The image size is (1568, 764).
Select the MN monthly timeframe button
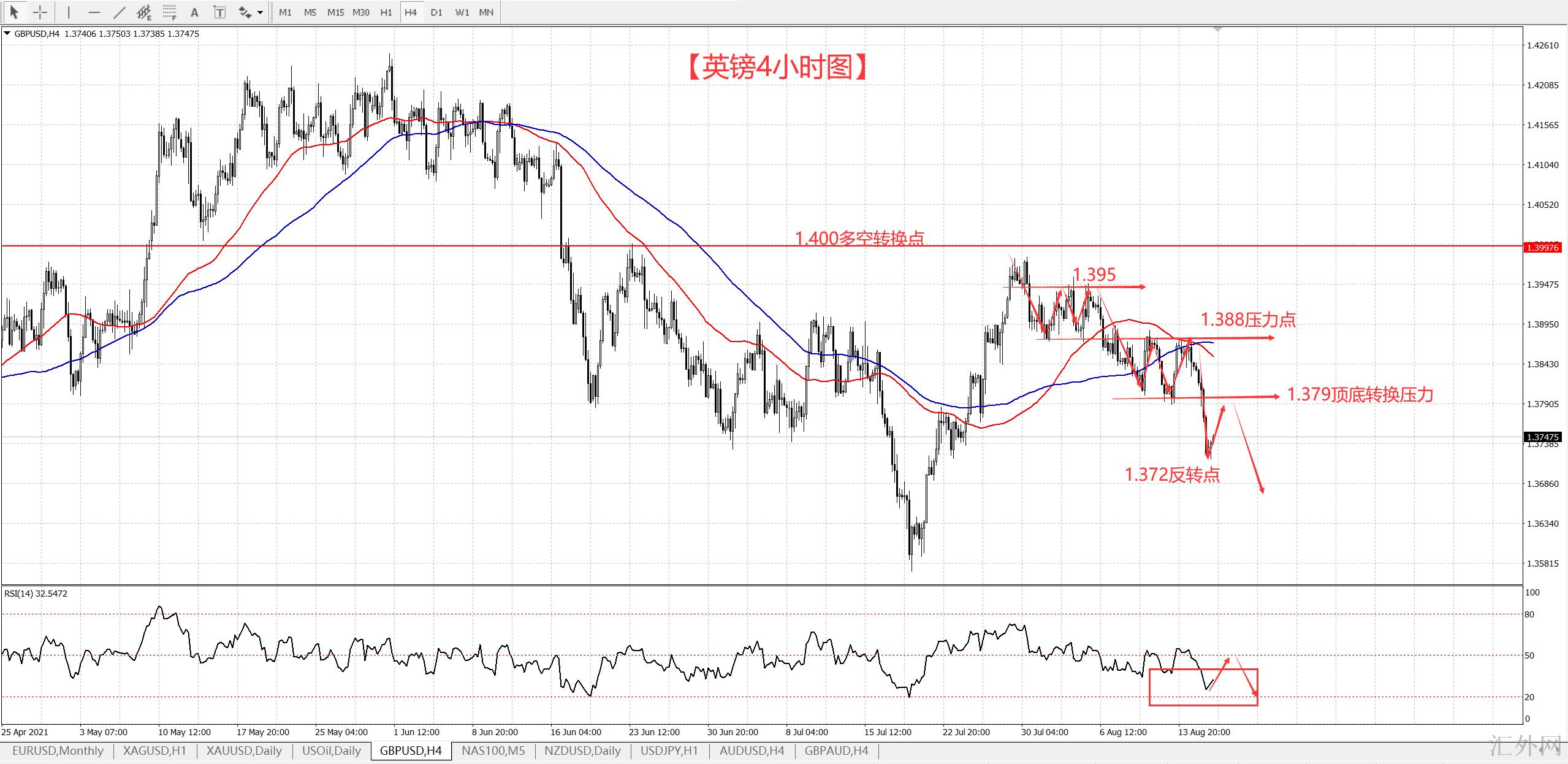[x=486, y=12]
